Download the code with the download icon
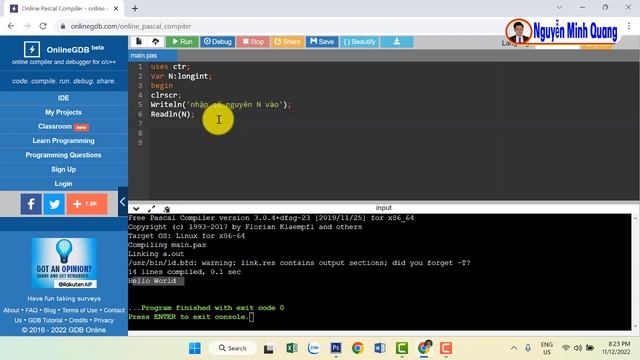Image resolution: width=640 pixels, height=360 pixels. coord(397,42)
